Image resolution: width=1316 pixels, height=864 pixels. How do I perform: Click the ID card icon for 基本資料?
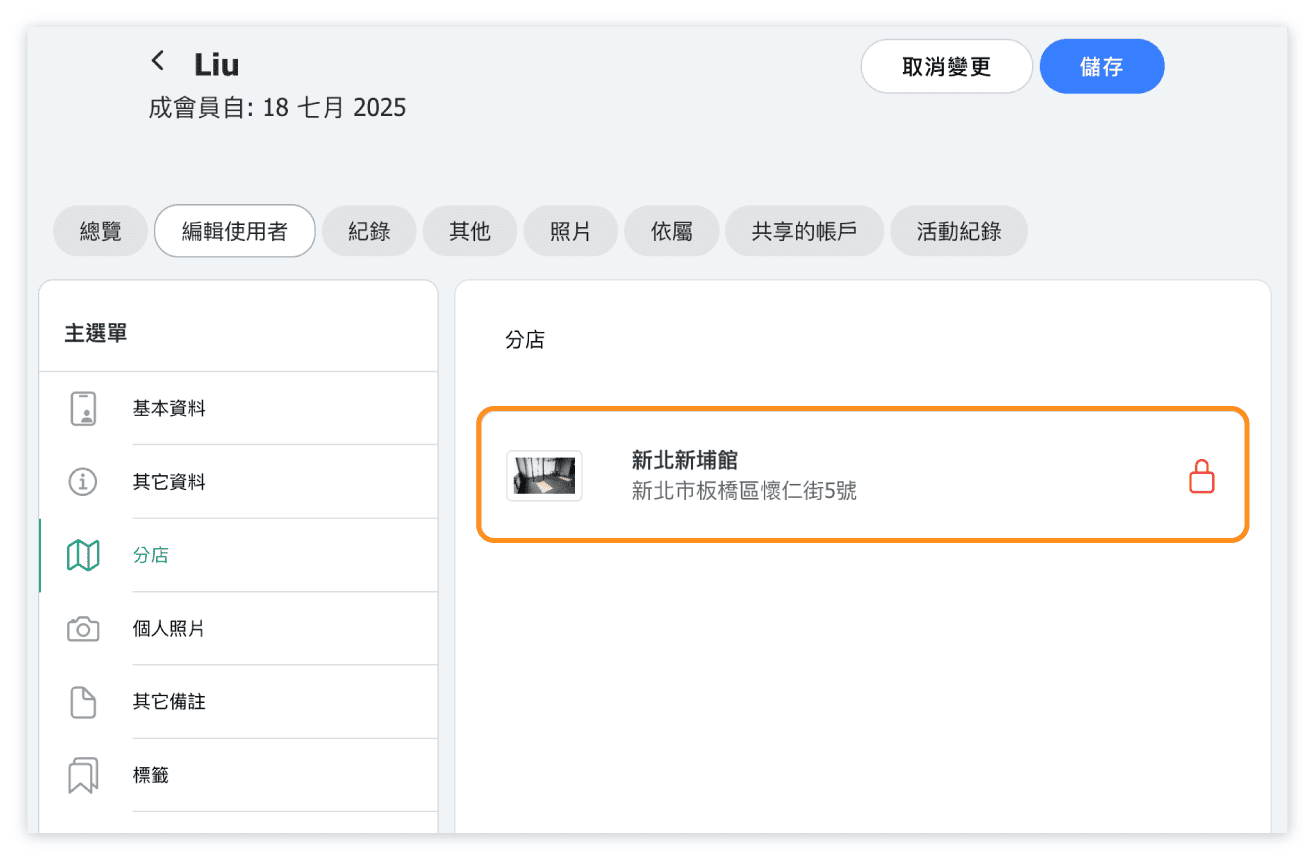(84, 409)
